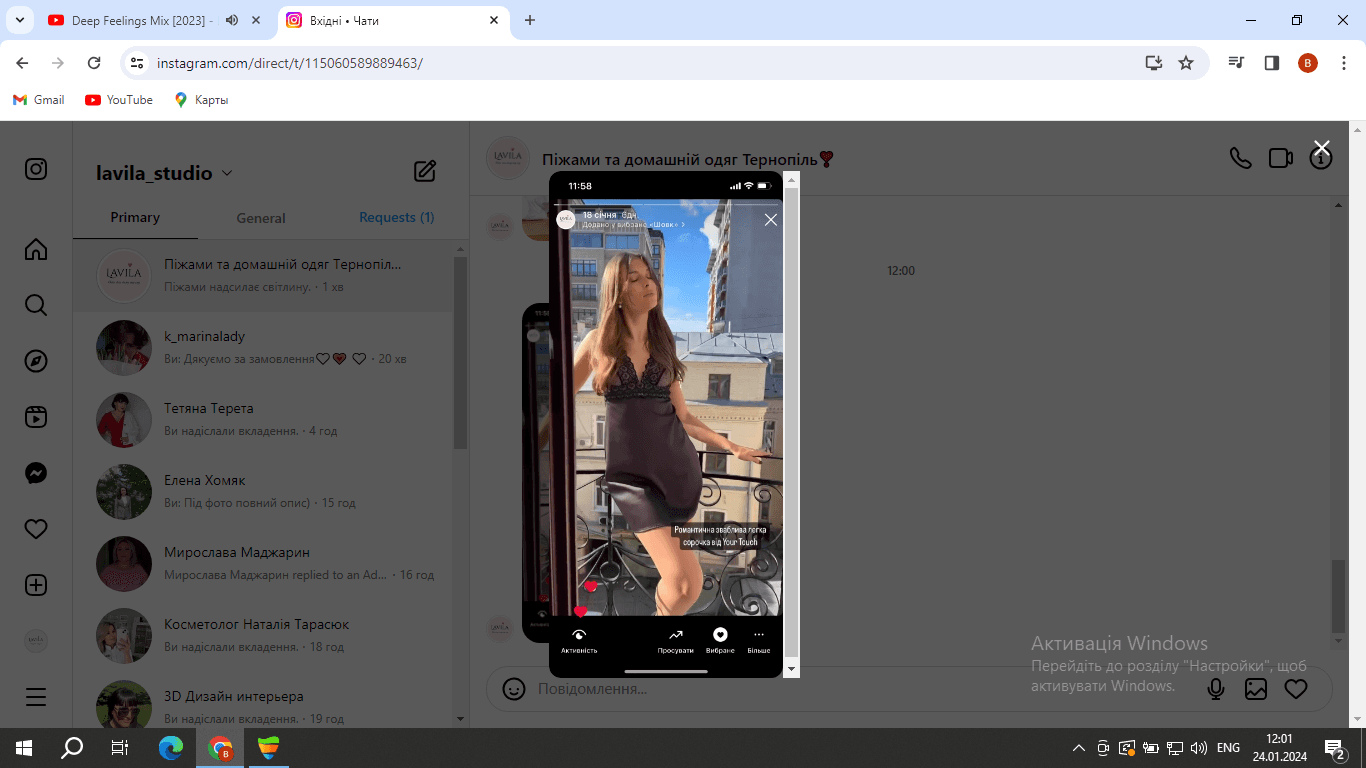The image size is (1366, 768).
Task: Open the More hamburger menu in sidebar
Action: (x=36, y=697)
